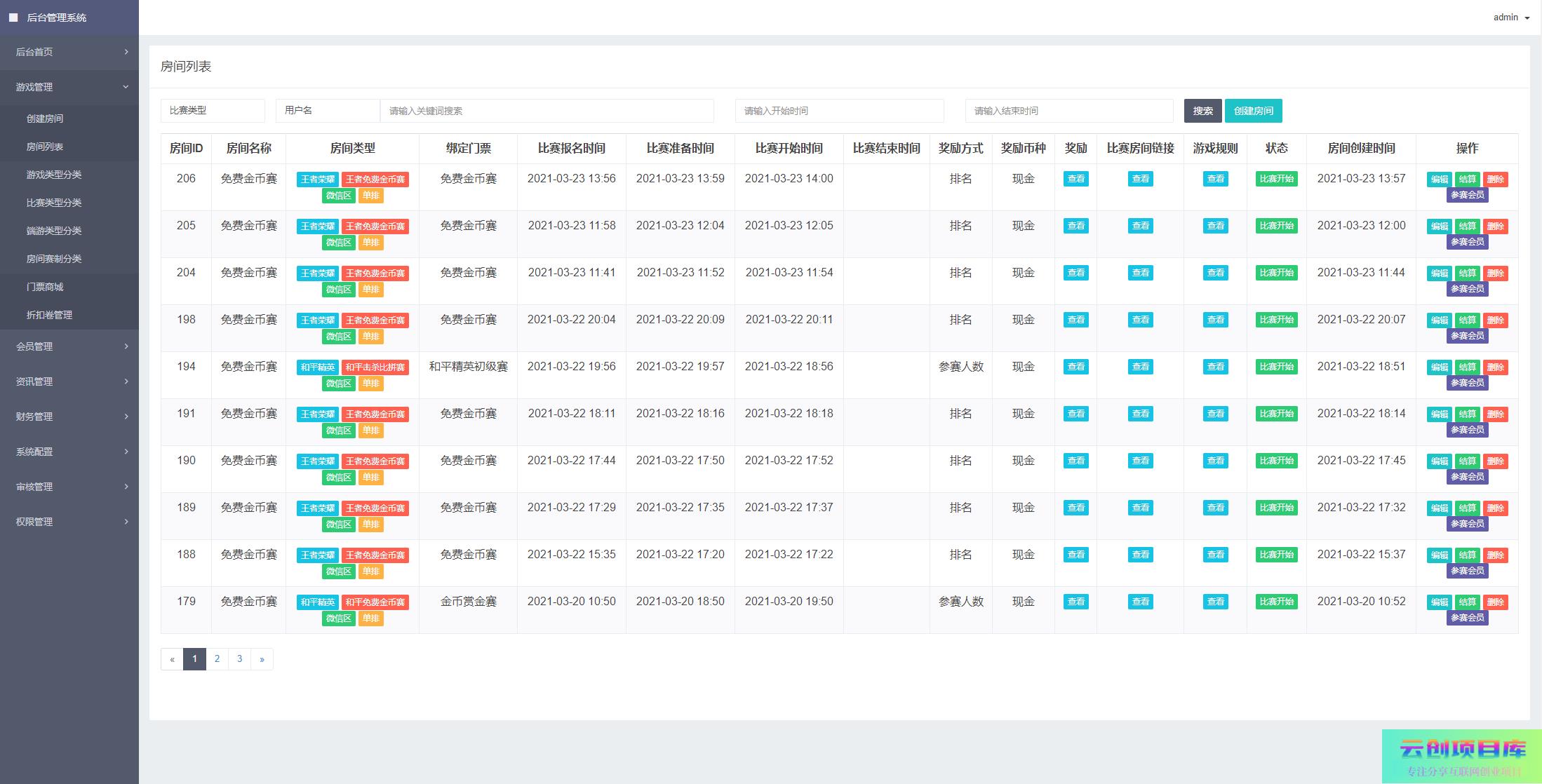Click the teal 创建房间 button
The height and width of the screenshot is (784, 1542).
1253,111
